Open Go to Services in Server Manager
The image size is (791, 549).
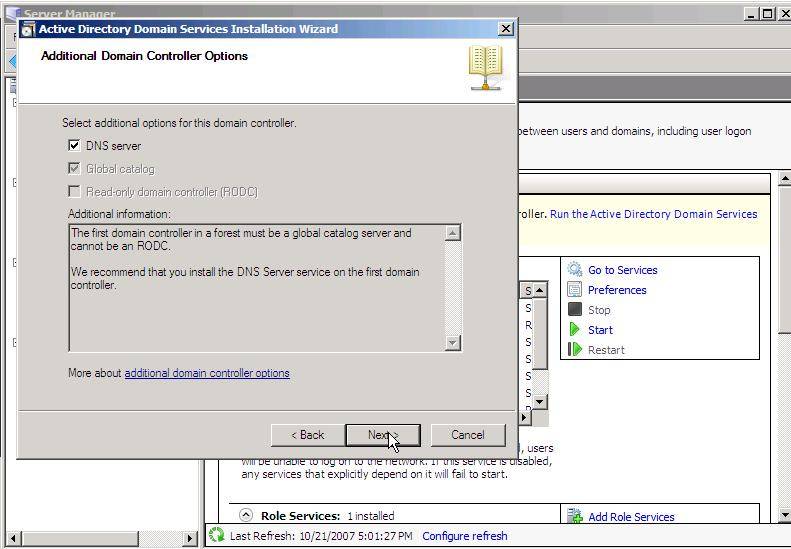(x=623, y=270)
